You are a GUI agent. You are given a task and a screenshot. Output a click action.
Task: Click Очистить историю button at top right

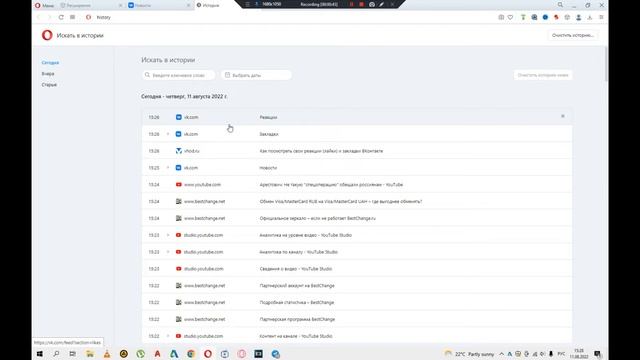573,36
